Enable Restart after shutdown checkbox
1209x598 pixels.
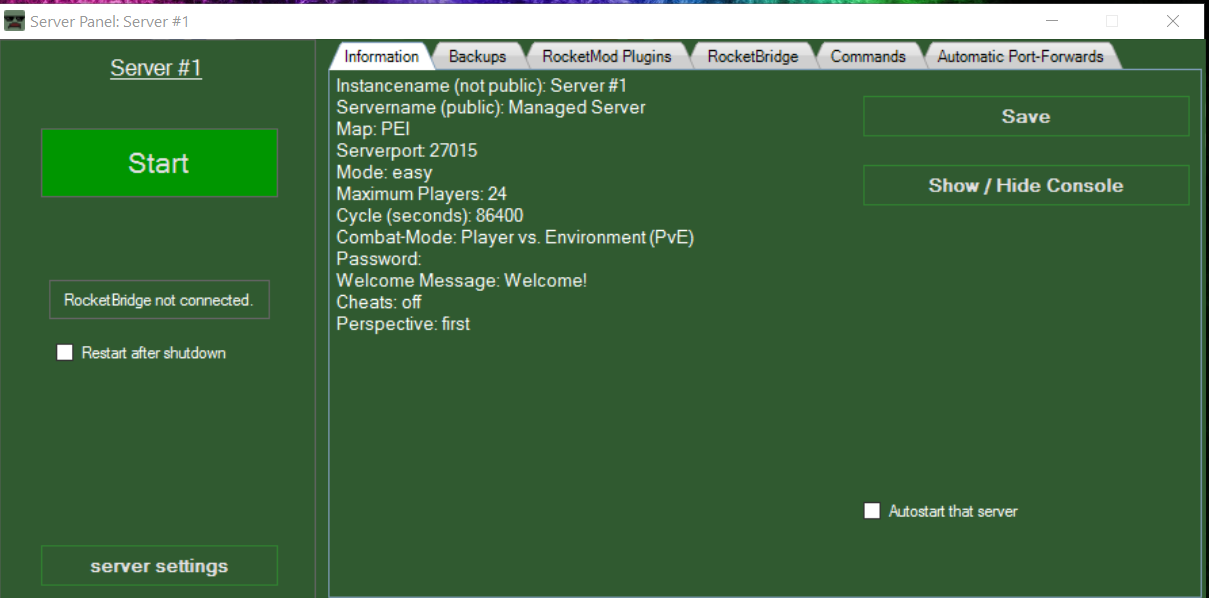point(65,353)
